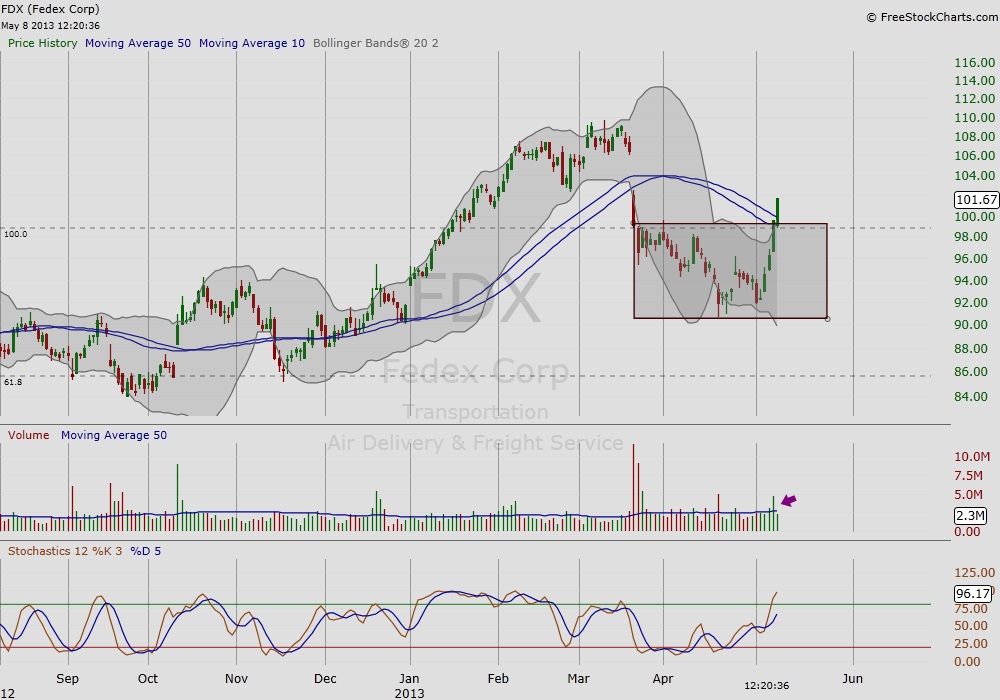Open the Bollinger Bands 20 2 legend label
1000x700 pixels.
click(x=376, y=43)
